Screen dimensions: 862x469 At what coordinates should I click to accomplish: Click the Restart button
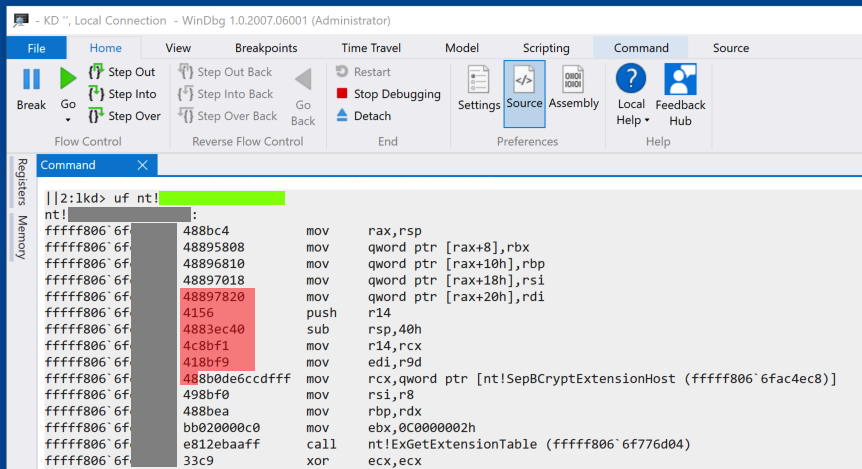tap(363, 72)
